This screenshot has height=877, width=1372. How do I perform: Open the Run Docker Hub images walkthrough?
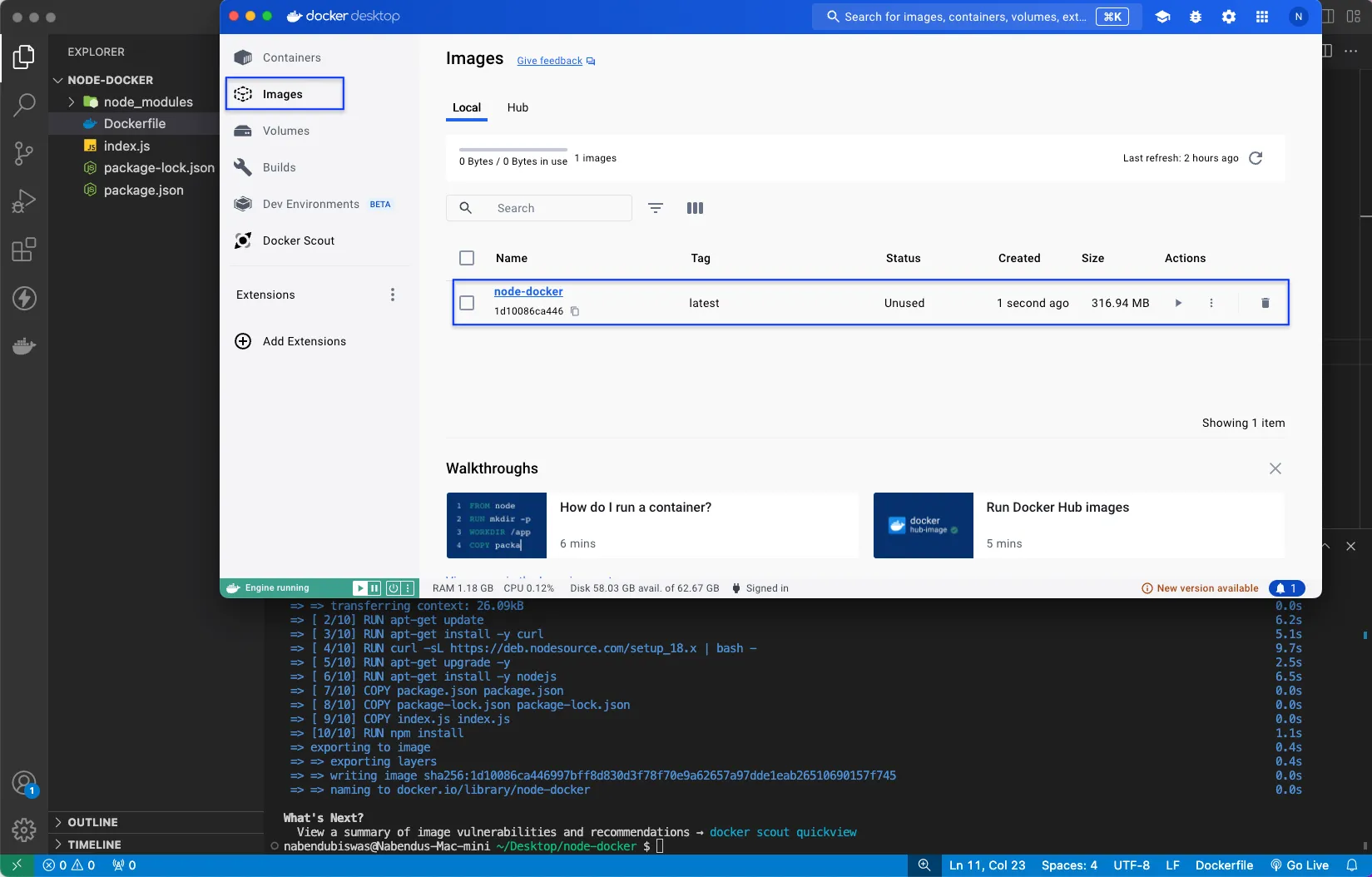[1079, 525]
